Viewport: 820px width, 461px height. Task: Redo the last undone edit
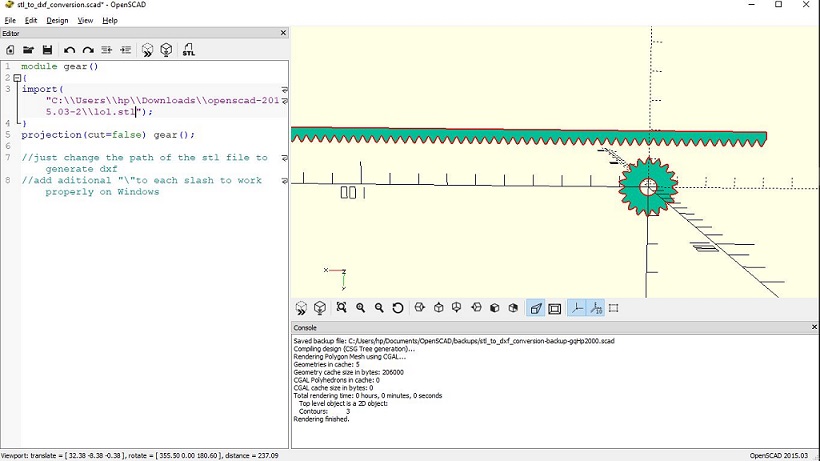88,50
